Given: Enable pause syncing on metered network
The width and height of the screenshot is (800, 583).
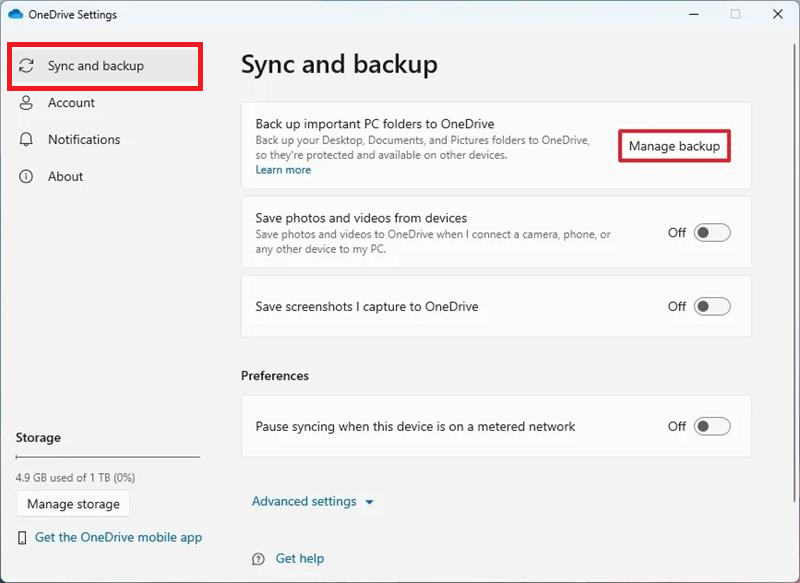Looking at the screenshot, I should (713, 426).
